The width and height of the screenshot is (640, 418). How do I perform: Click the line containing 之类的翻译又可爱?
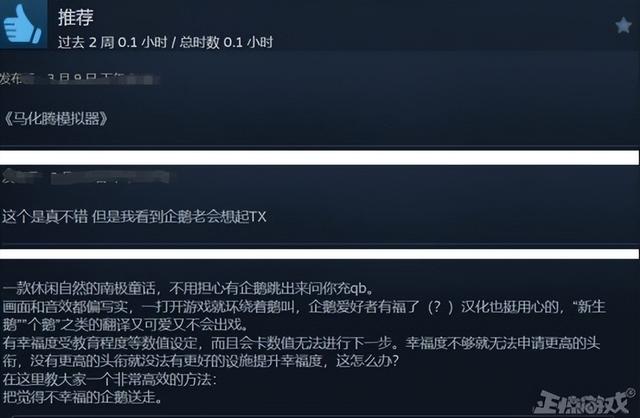[125, 325]
